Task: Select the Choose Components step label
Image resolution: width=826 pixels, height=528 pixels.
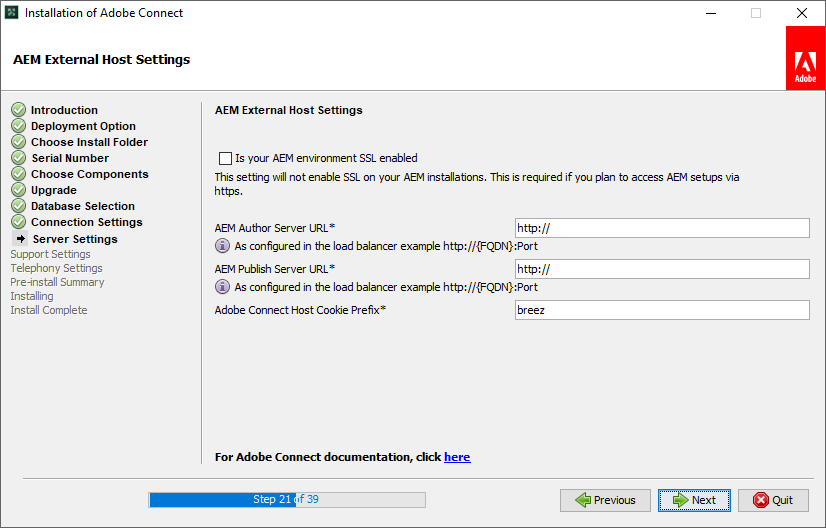Action: point(90,174)
